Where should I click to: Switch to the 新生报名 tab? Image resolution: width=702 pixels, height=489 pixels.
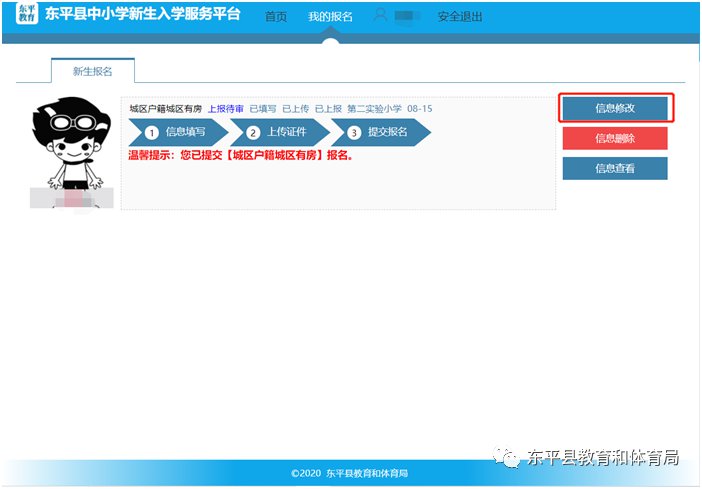pyautogui.click(x=92, y=72)
